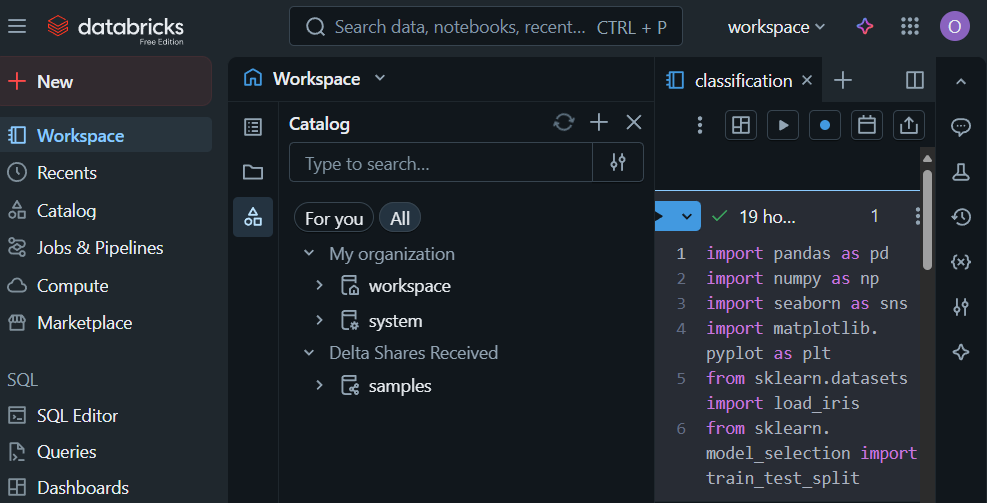Click code line import pandas as pd

[797, 253]
